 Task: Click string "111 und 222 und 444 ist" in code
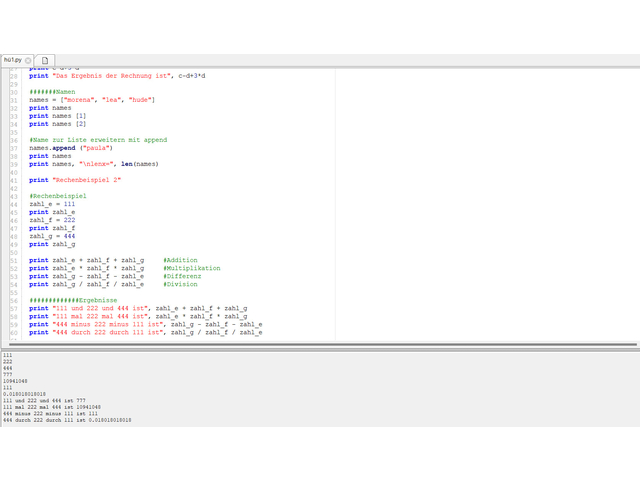coord(100,308)
